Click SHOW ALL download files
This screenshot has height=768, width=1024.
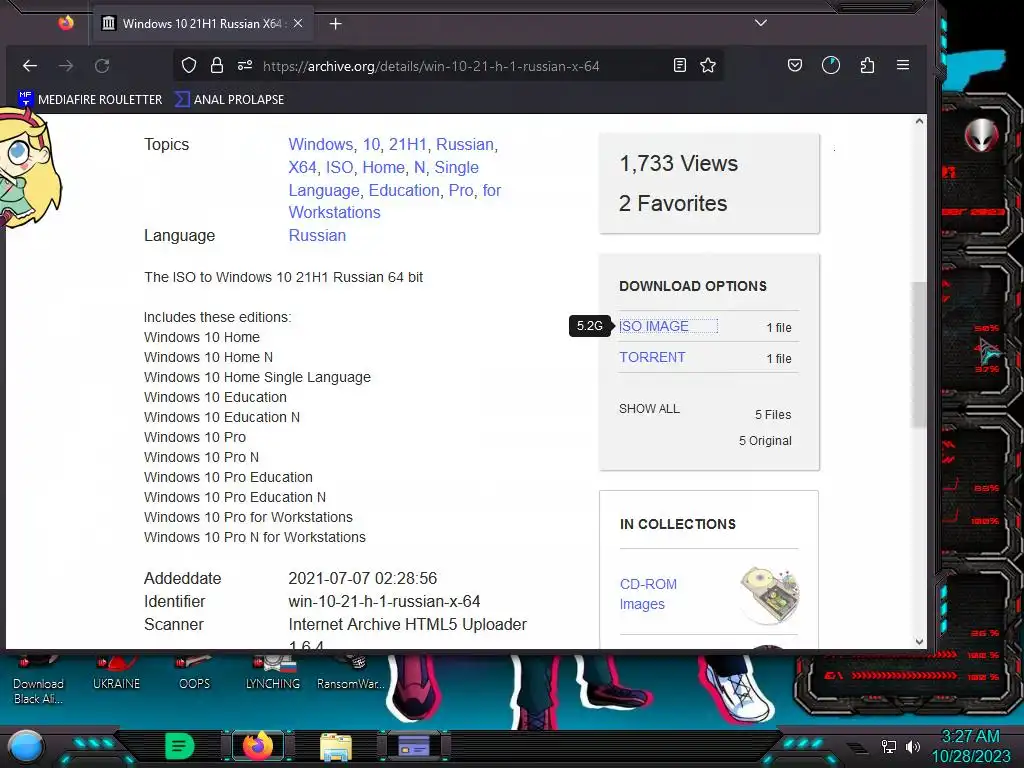tap(649, 409)
